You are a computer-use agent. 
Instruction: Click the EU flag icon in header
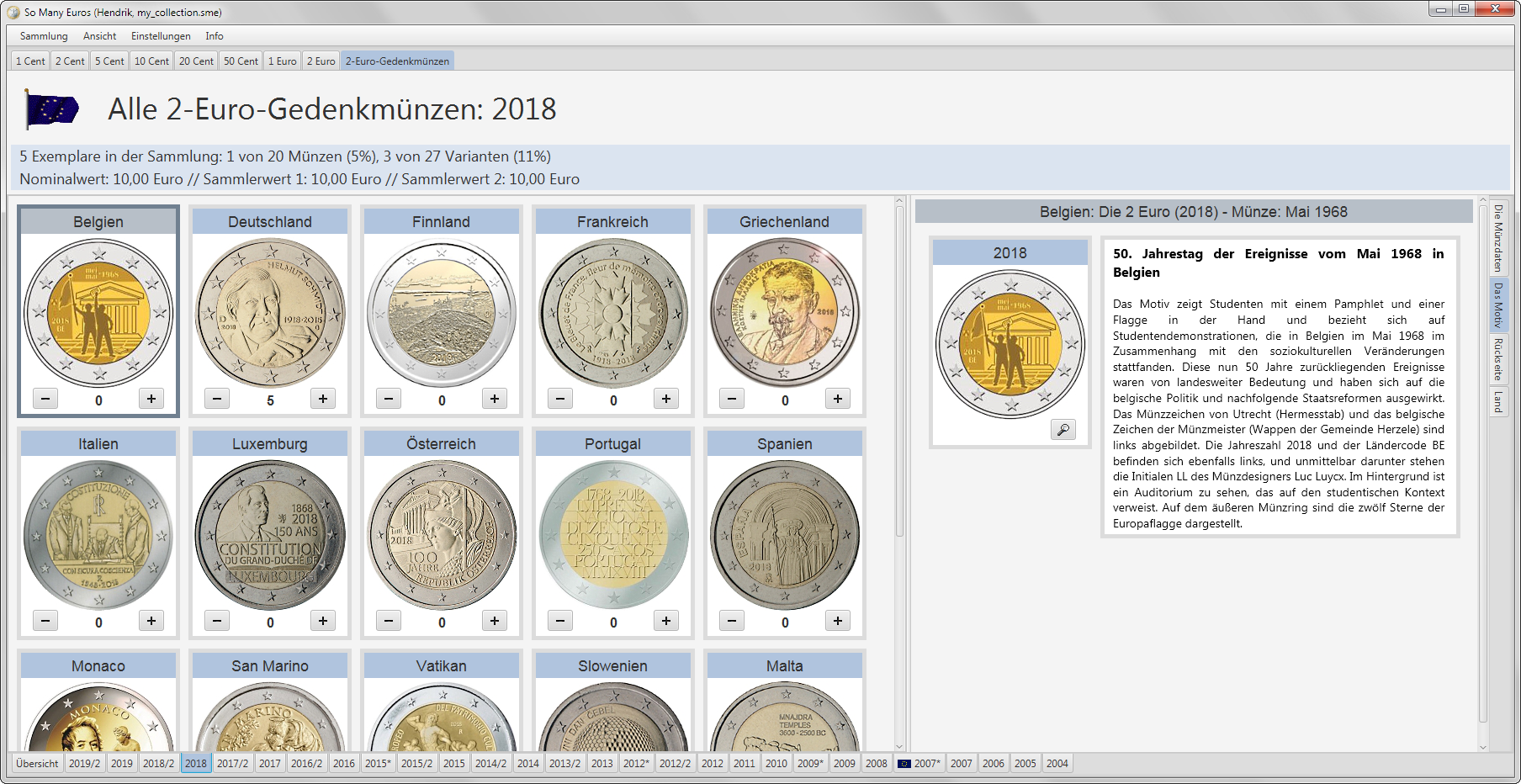coord(52,109)
